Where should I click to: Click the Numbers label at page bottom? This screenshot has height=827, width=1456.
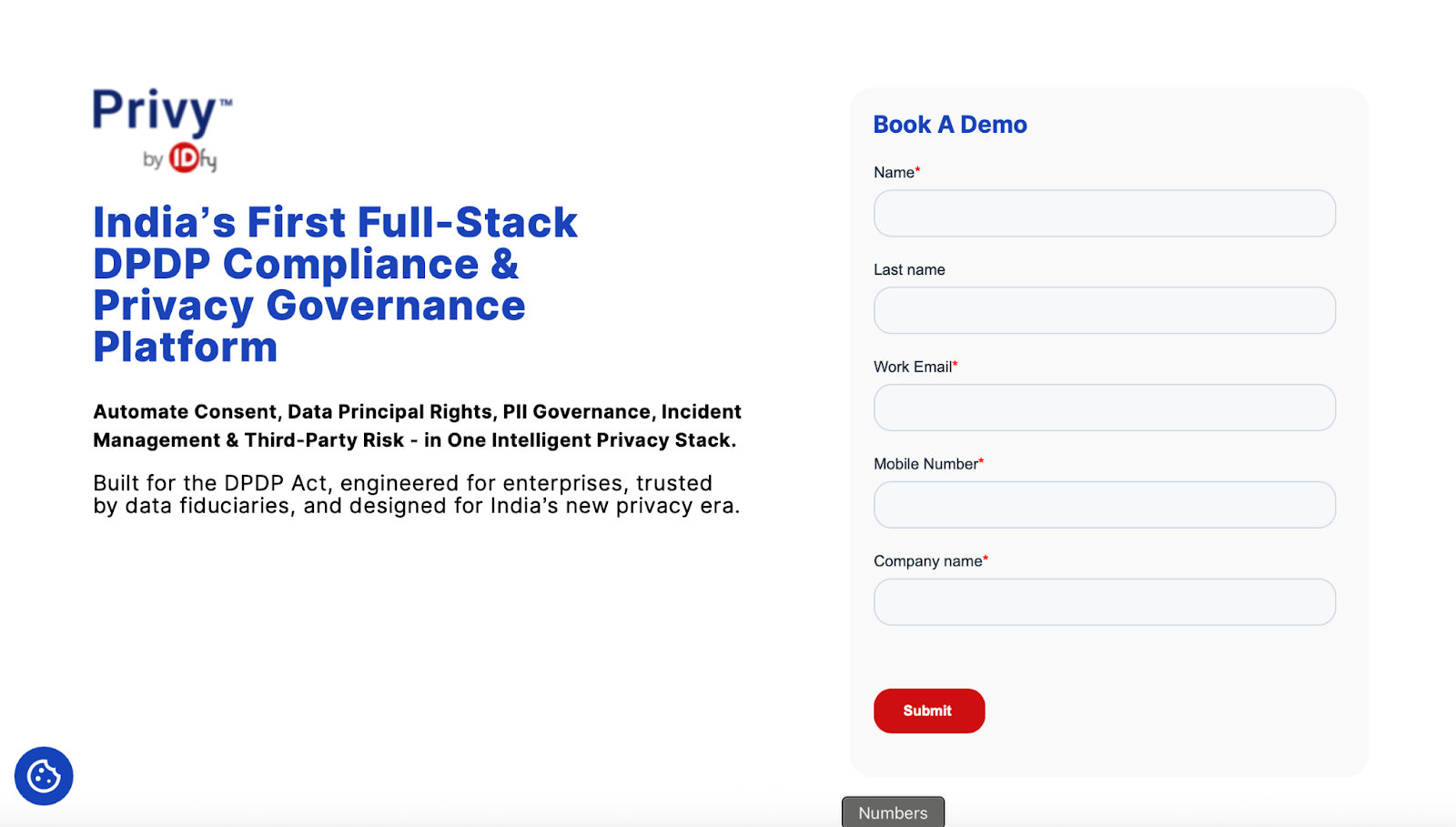click(x=893, y=812)
